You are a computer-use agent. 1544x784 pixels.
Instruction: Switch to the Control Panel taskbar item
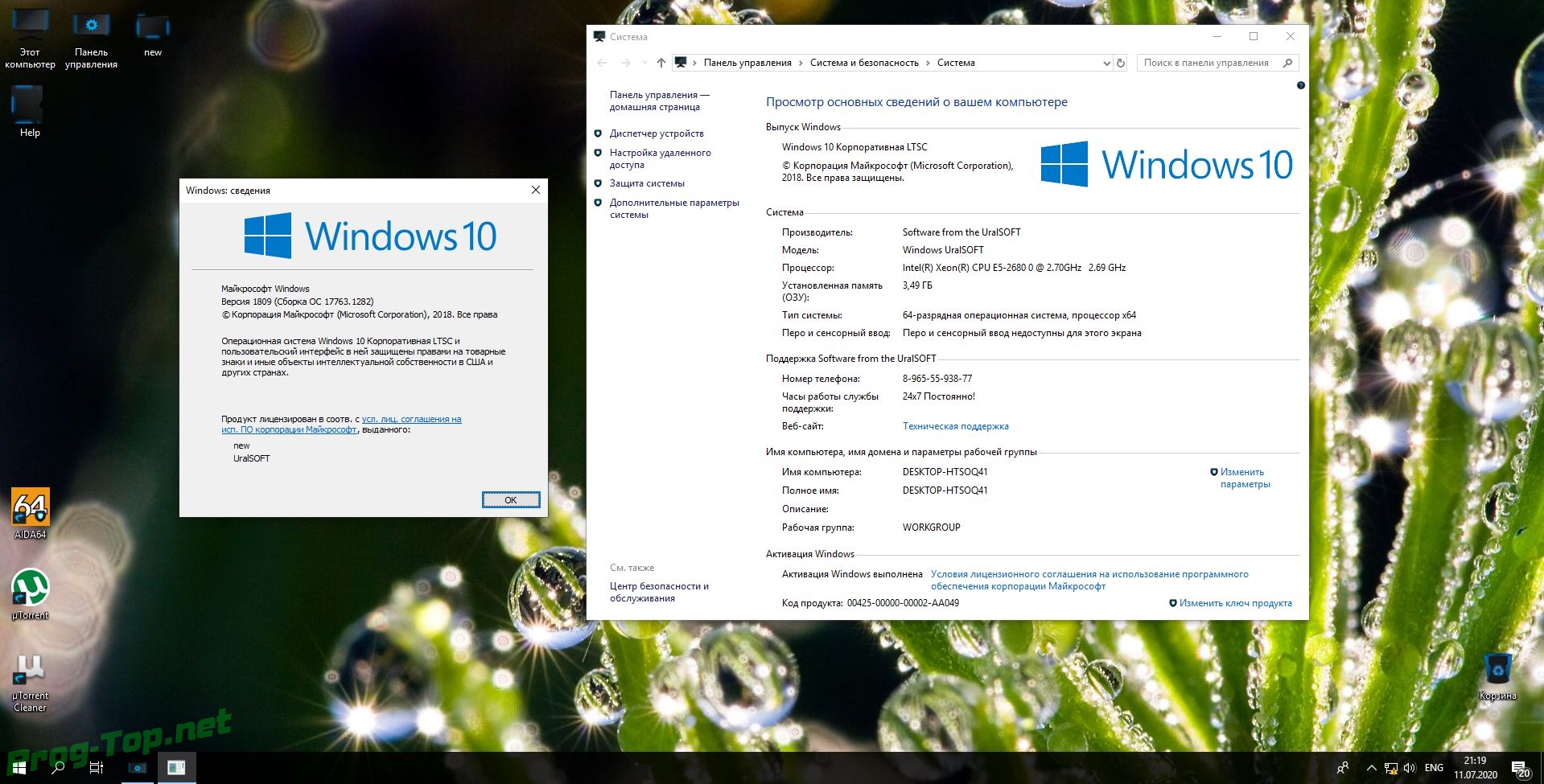pyautogui.click(x=138, y=768)
